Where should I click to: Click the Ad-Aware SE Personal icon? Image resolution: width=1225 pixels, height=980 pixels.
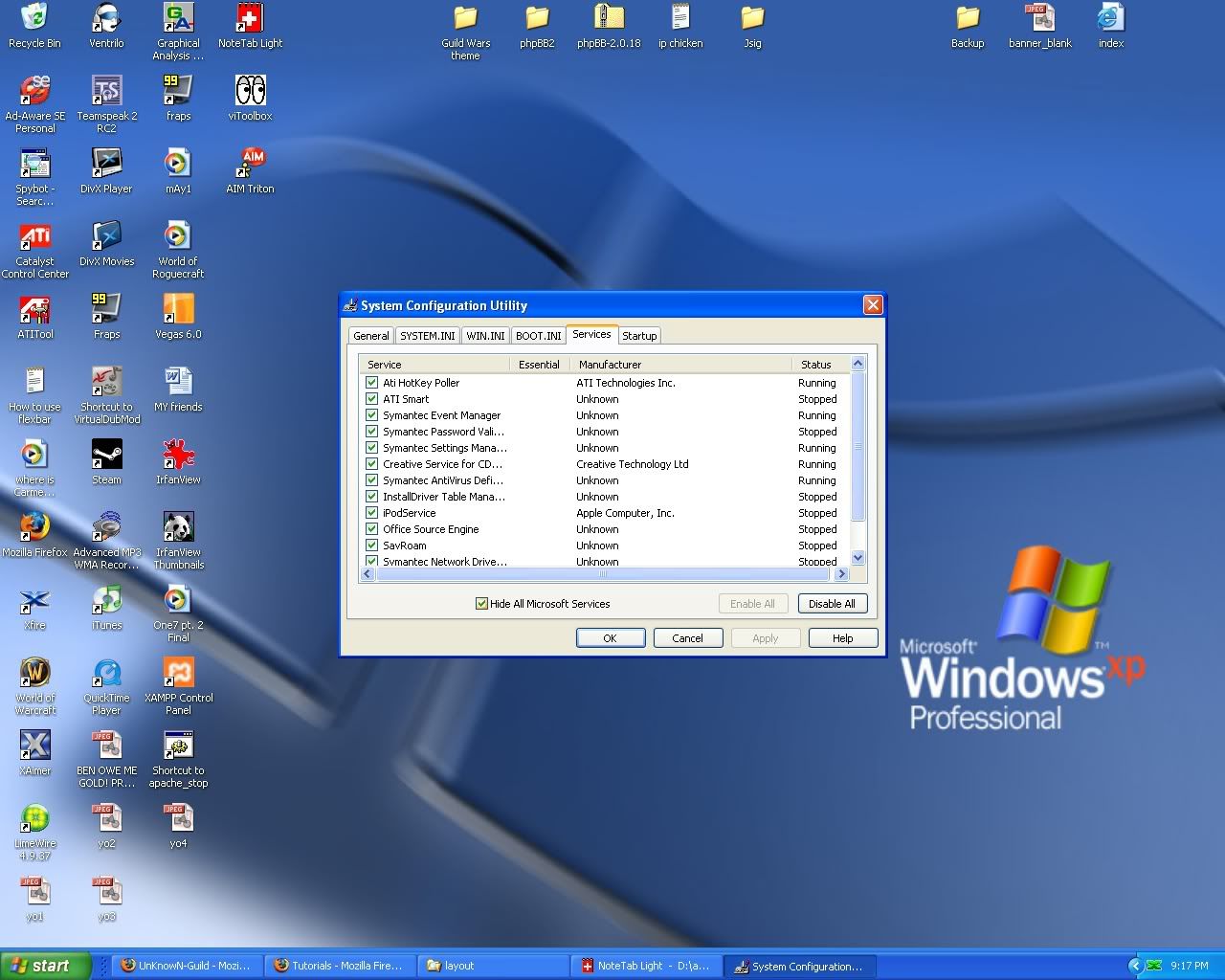[x=35, y=104]
